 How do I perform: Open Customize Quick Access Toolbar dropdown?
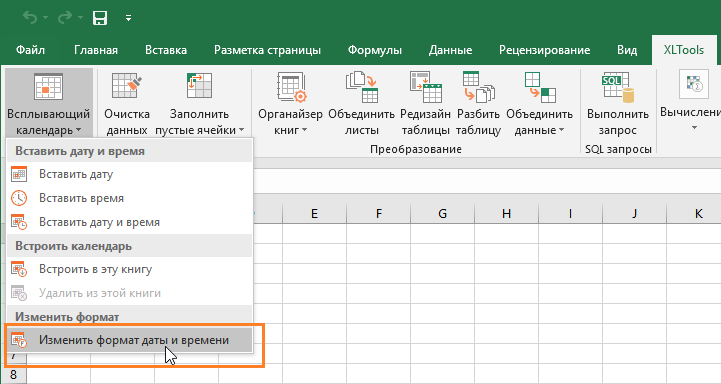tap(128, 18)
